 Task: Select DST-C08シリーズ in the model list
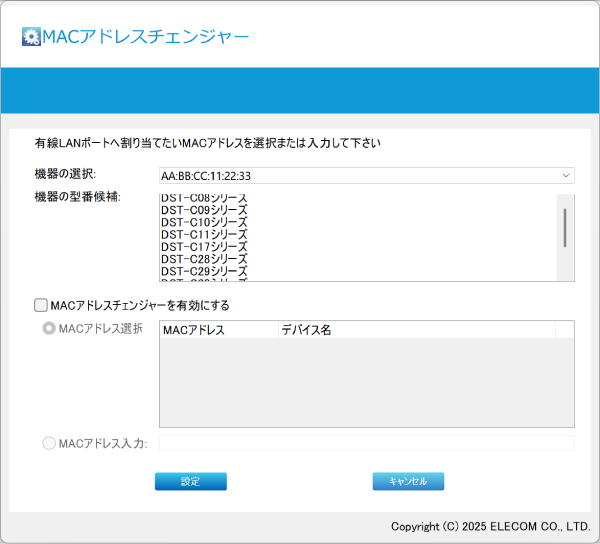(204, 199)
